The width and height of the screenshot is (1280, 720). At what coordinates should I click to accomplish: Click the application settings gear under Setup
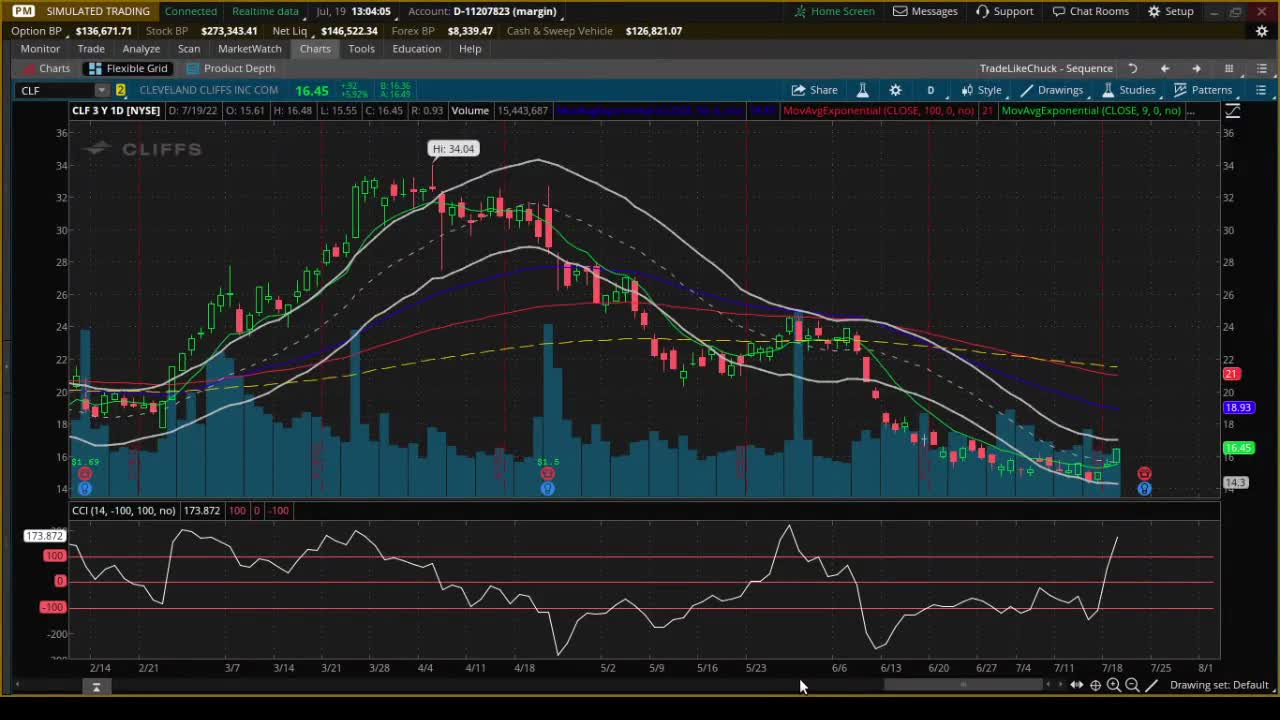[1262, 31]
